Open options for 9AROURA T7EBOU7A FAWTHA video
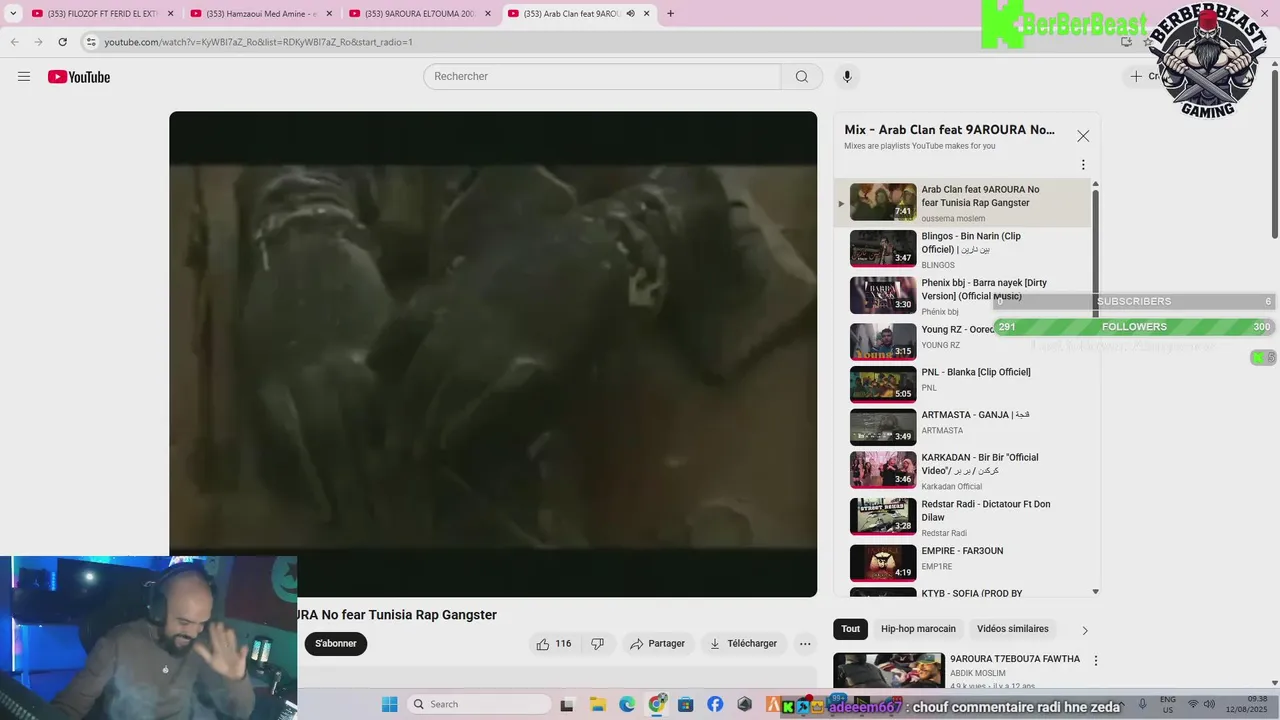1280x720 pixels. point(1096,661)
